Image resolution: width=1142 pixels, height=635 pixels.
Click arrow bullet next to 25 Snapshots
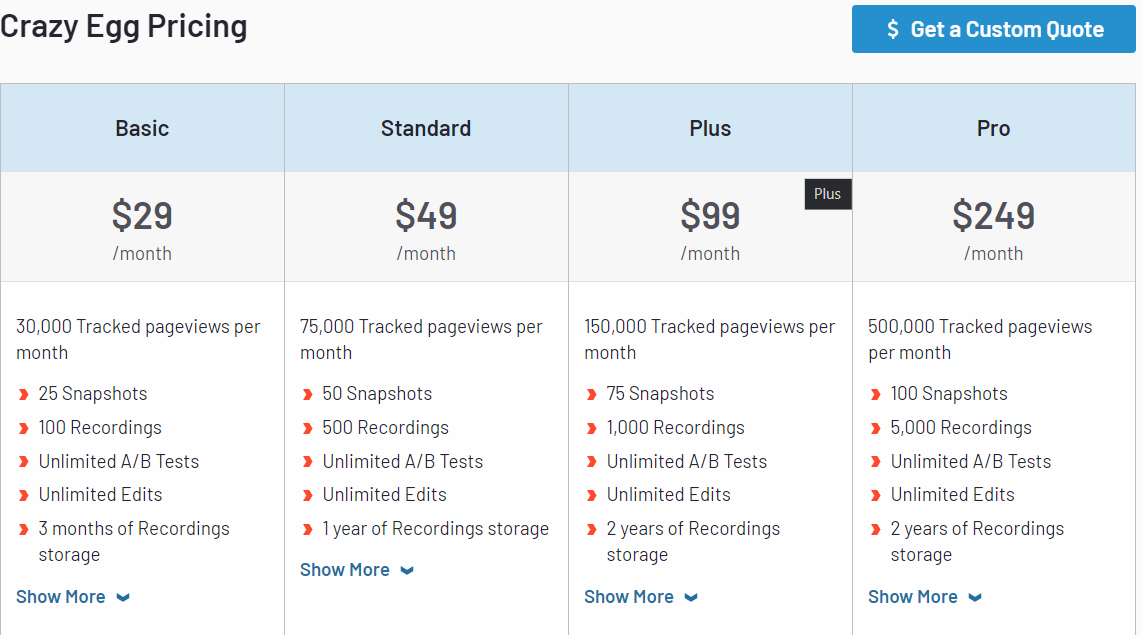pos(23,394)
